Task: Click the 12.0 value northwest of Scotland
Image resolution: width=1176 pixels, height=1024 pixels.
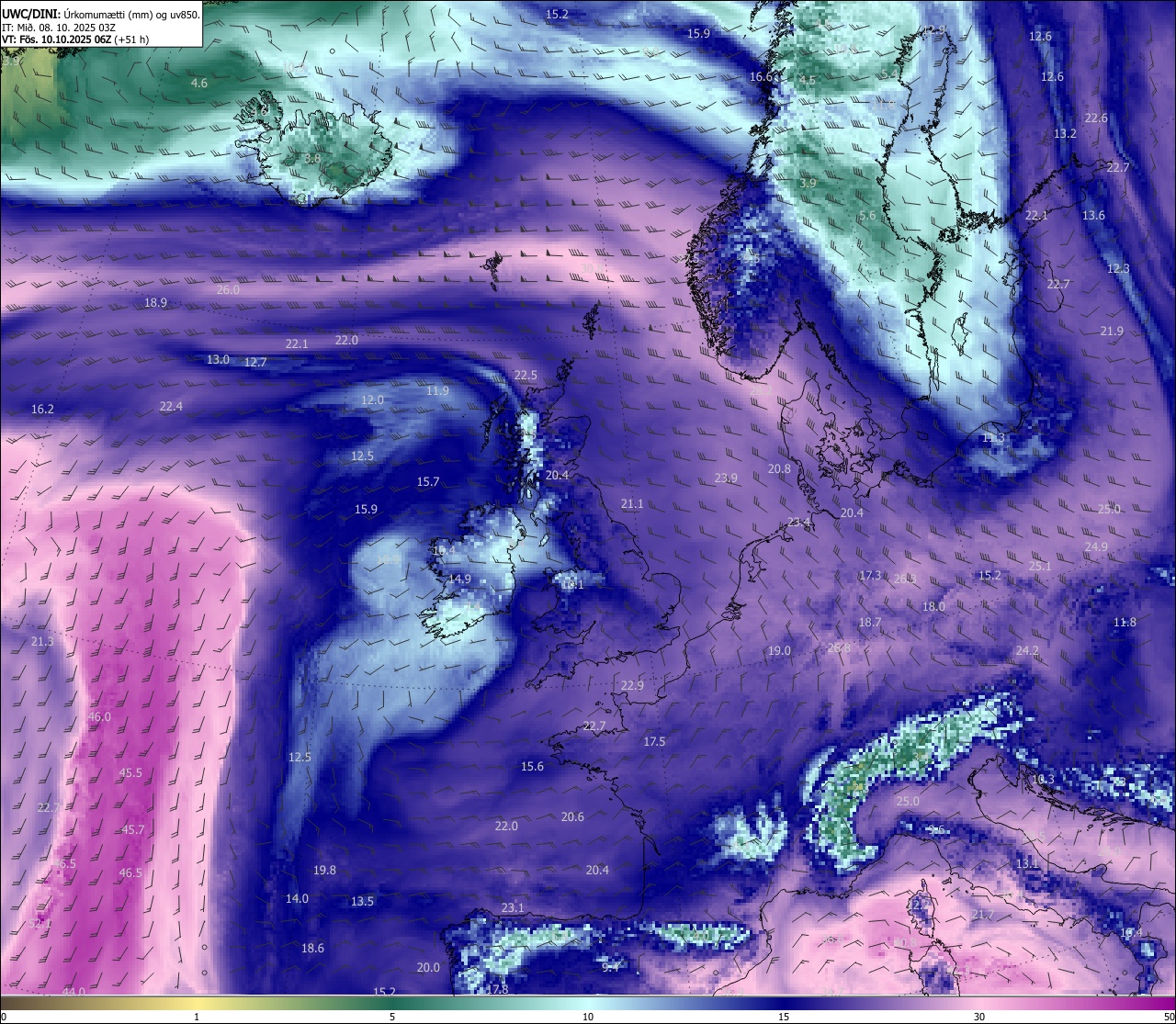Action: point(372,399)
